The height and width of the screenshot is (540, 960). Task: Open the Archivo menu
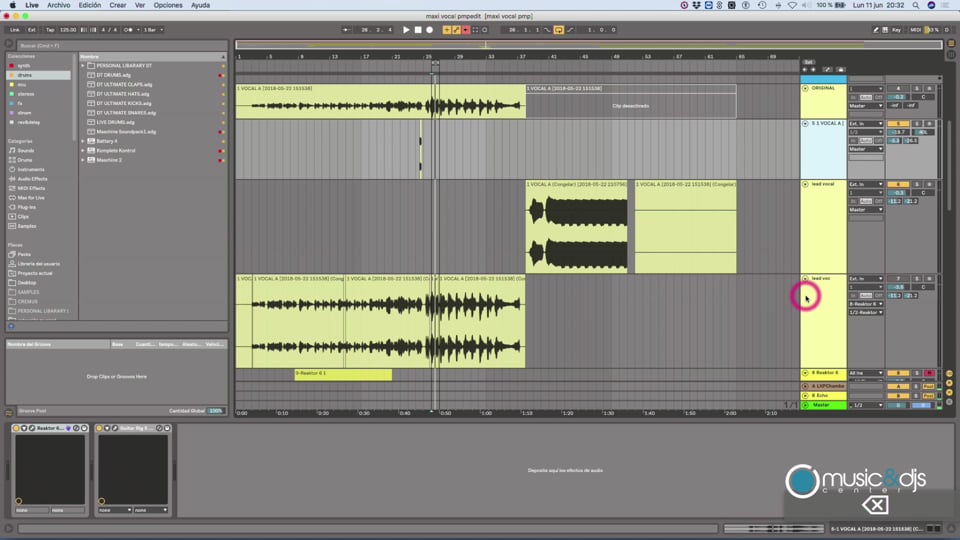tap(59, 5)
